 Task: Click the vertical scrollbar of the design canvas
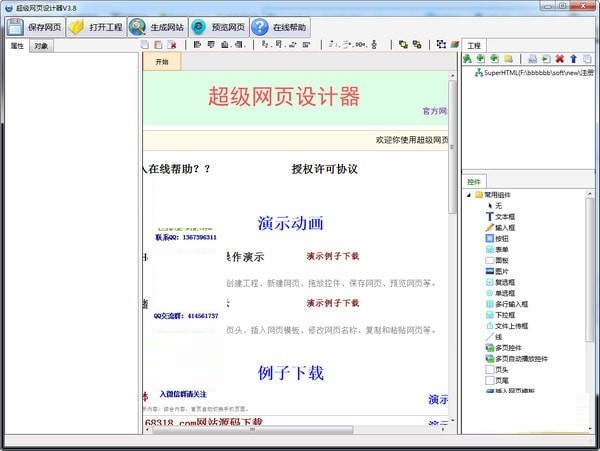click(x=453, y=147)
